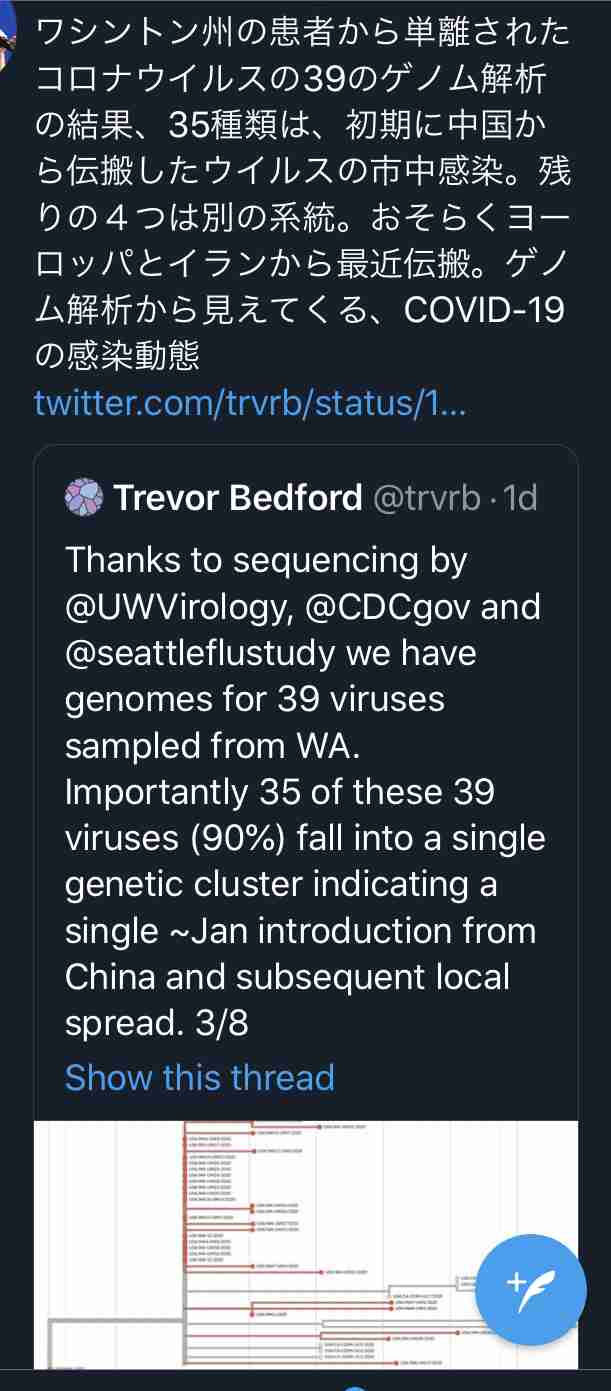Viewport: 611px width, 1391px height.
Task: Open Trevor Bedford's round profile avatar
Action: [x=84, y=497]
